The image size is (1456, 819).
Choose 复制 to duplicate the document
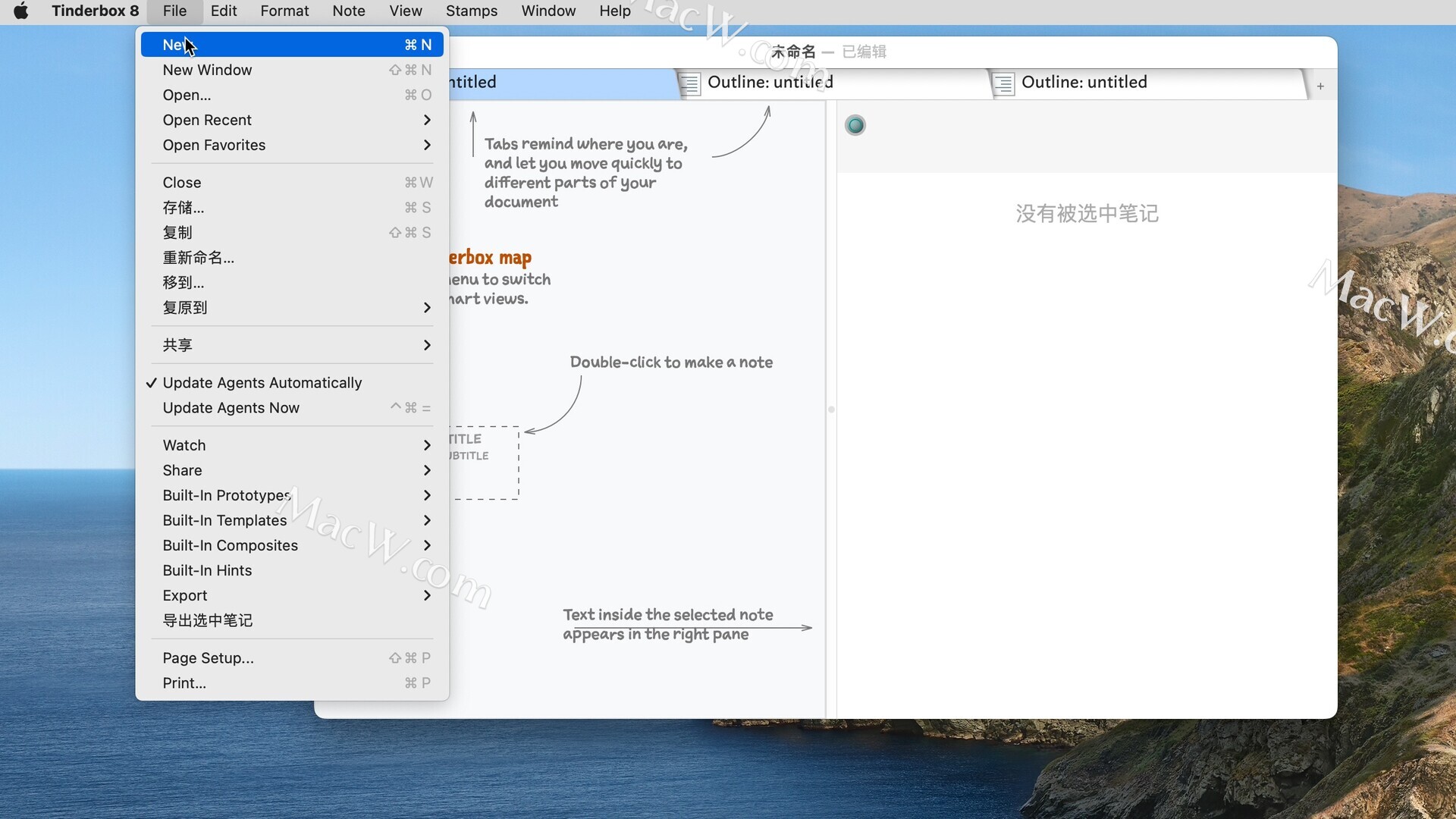coord(292,232)
